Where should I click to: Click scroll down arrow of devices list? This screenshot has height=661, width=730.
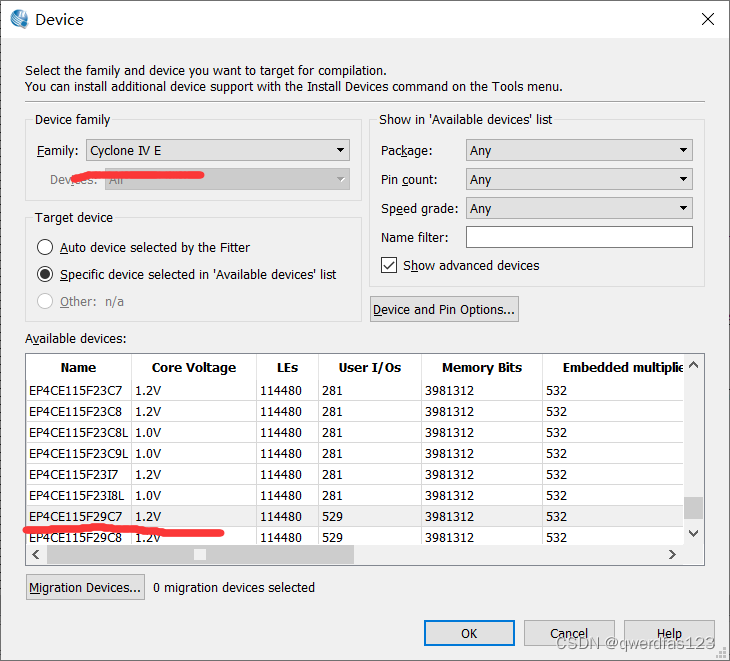pos(693,533)
